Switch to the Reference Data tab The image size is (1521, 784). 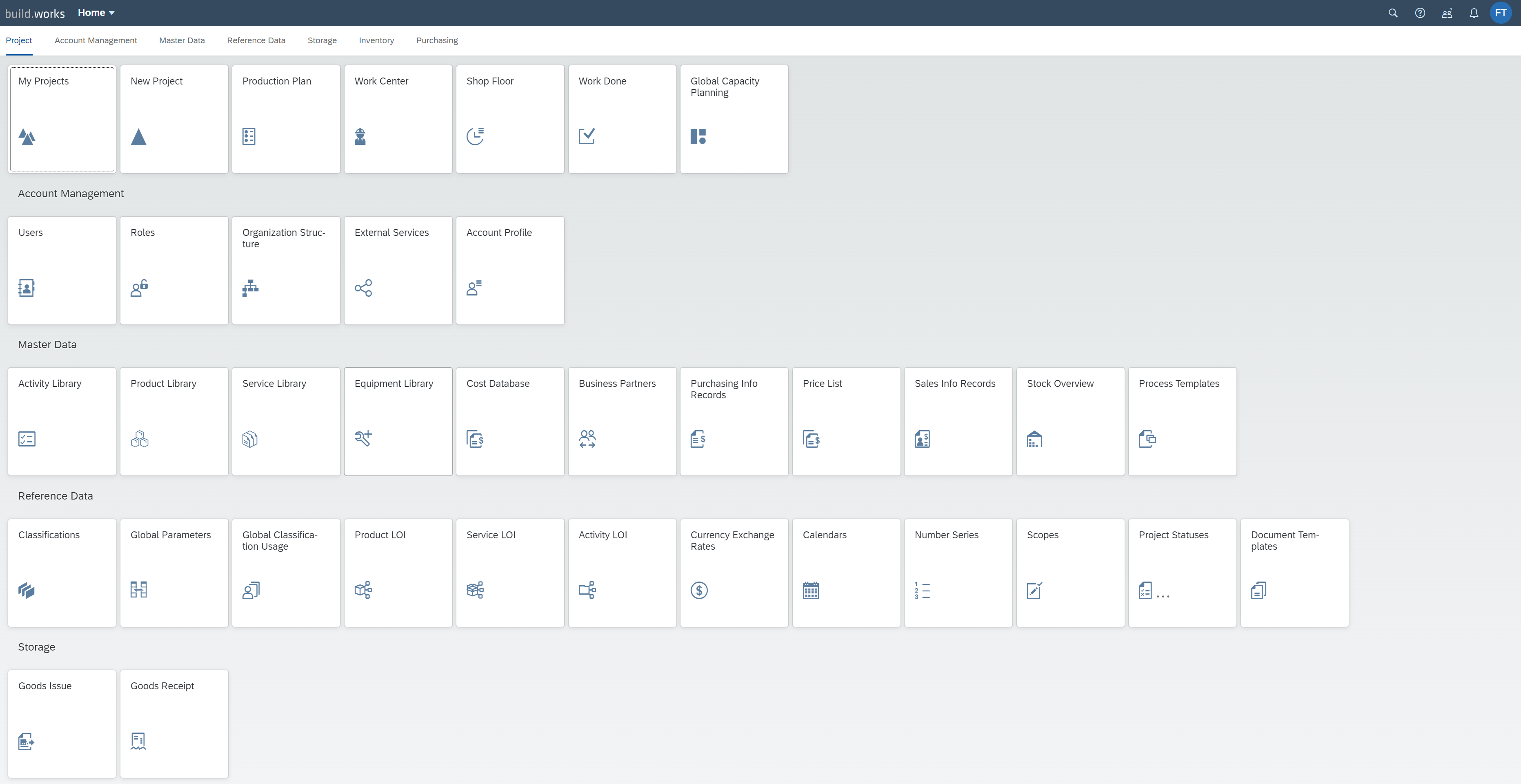256,40
